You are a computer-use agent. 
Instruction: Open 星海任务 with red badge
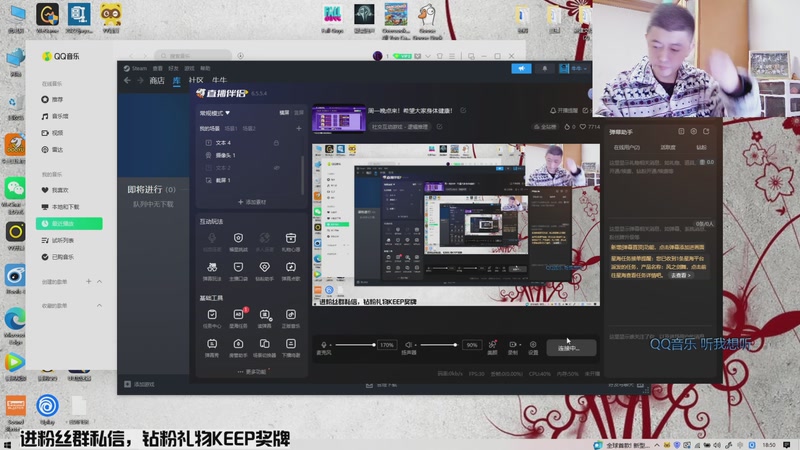pyautogui.click(x=238, y=318)
